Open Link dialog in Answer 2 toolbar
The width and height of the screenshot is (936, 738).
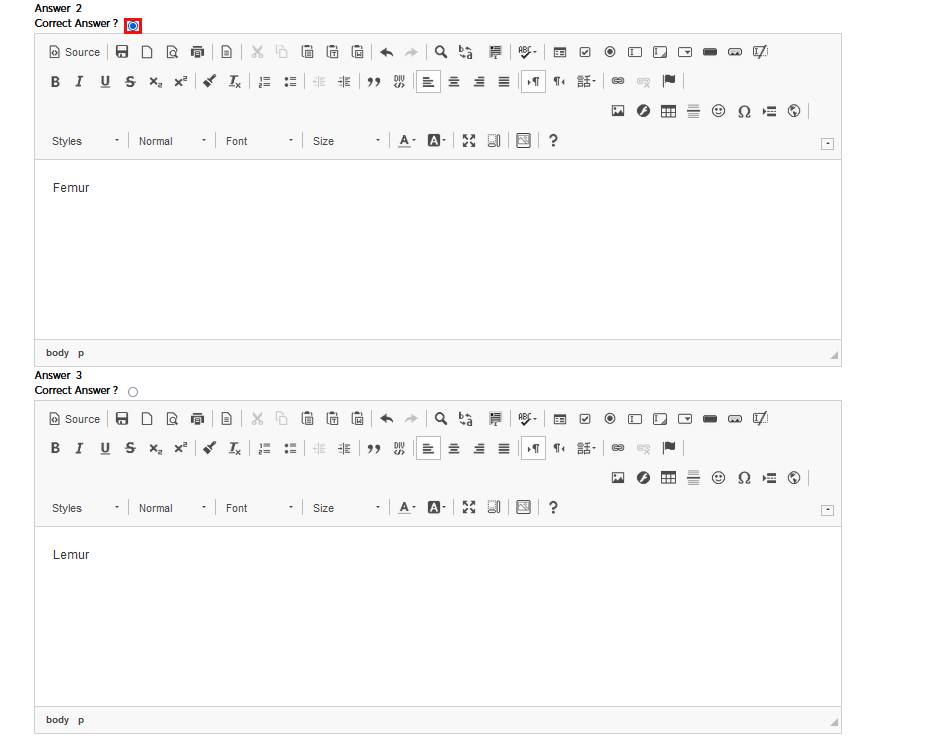(618, 81)
